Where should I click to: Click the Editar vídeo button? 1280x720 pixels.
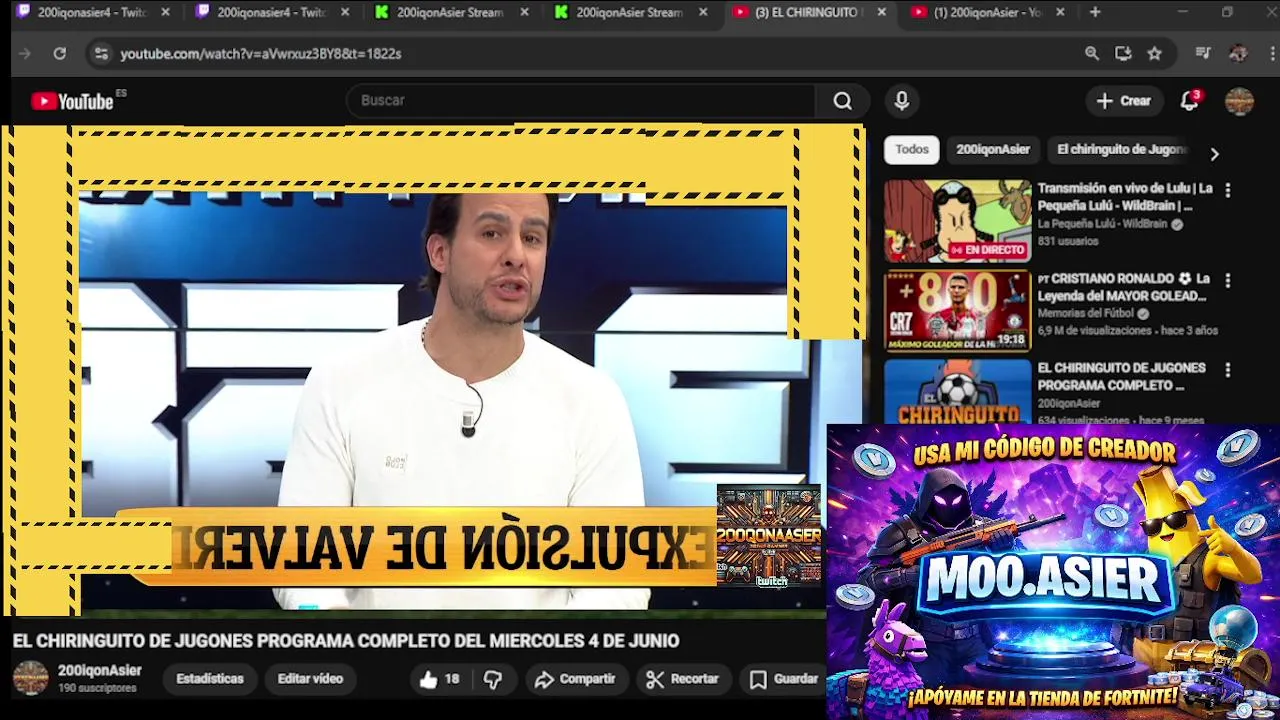point(310,679)
